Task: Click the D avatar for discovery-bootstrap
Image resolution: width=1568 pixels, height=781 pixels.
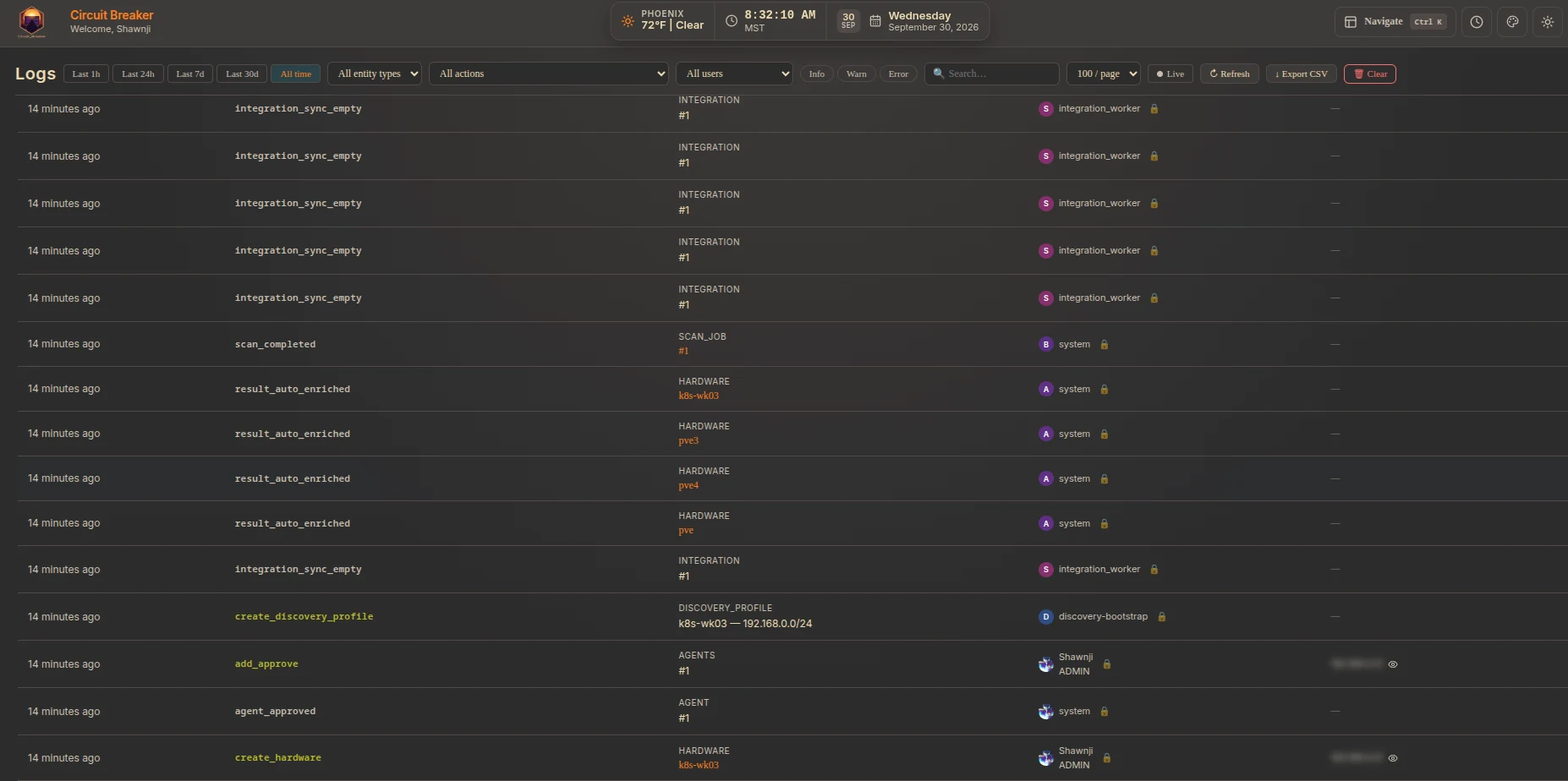Action: point(1046,616)
